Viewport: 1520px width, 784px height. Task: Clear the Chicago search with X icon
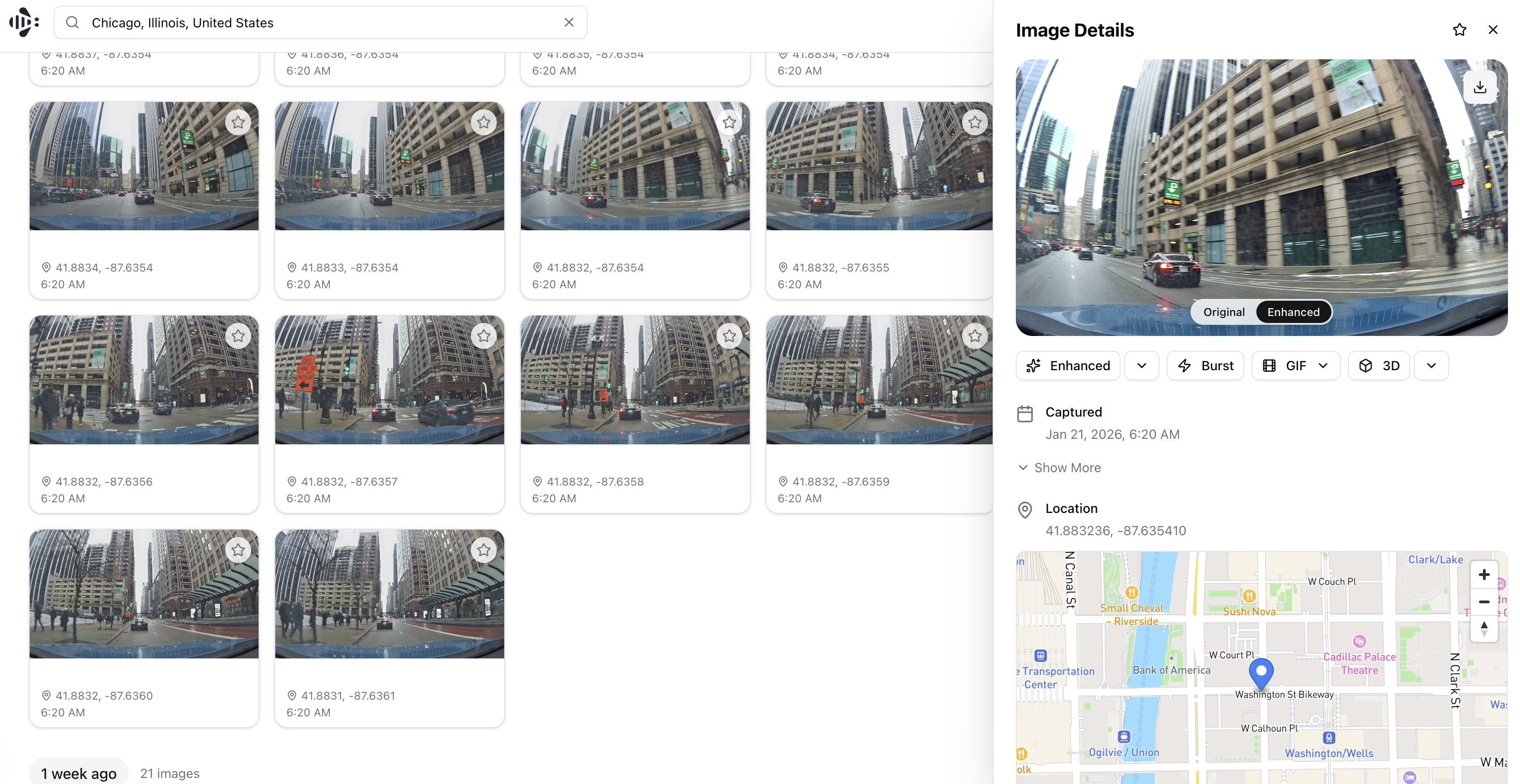click(x=568, y=22)
